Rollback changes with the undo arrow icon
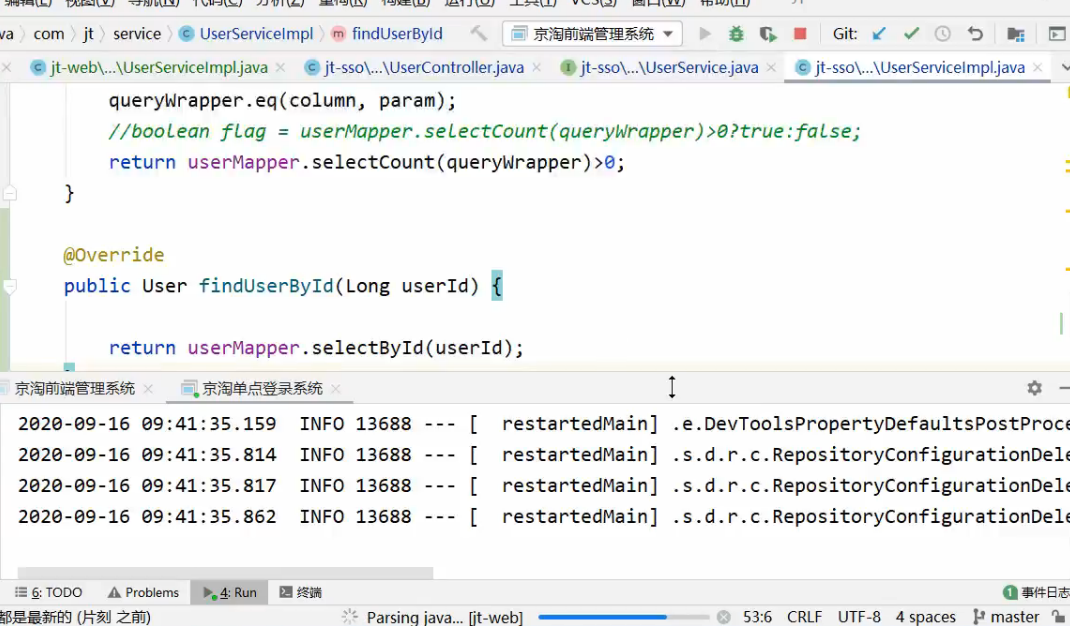 (x=975, y=33)
